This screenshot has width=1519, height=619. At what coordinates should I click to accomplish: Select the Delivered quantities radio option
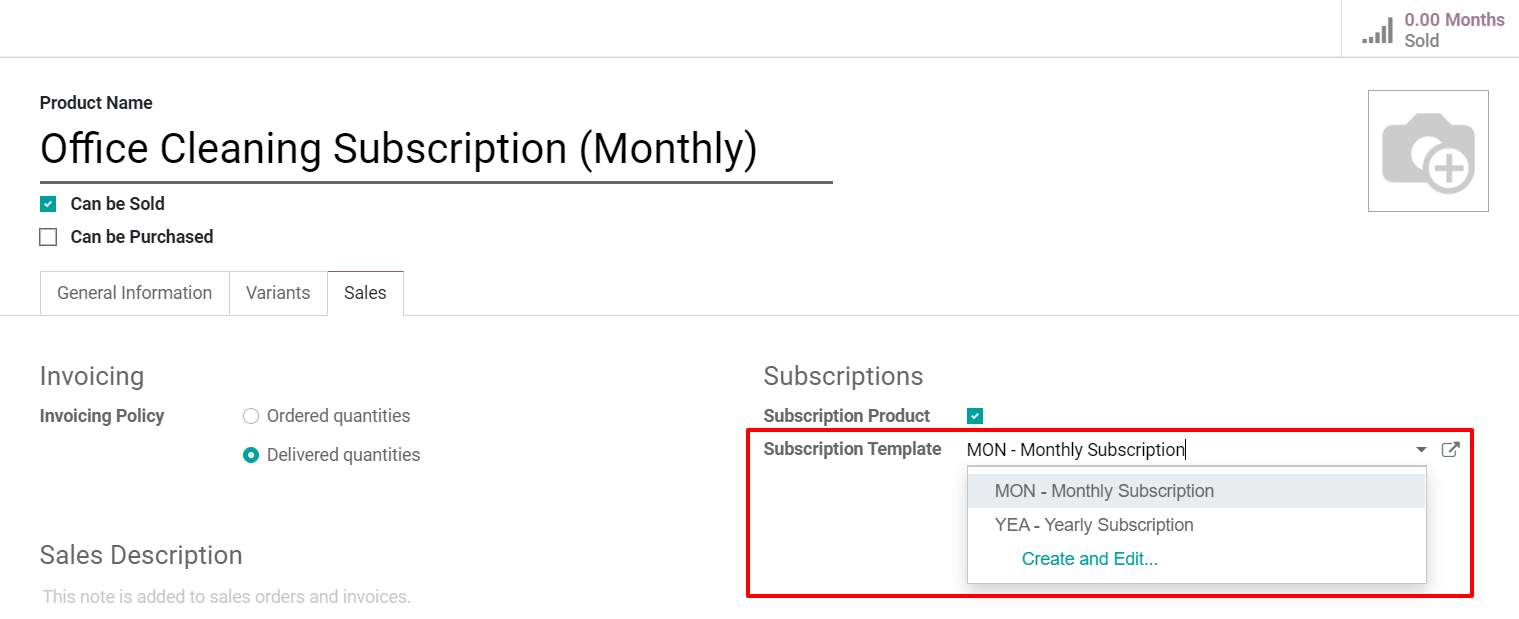250,455
